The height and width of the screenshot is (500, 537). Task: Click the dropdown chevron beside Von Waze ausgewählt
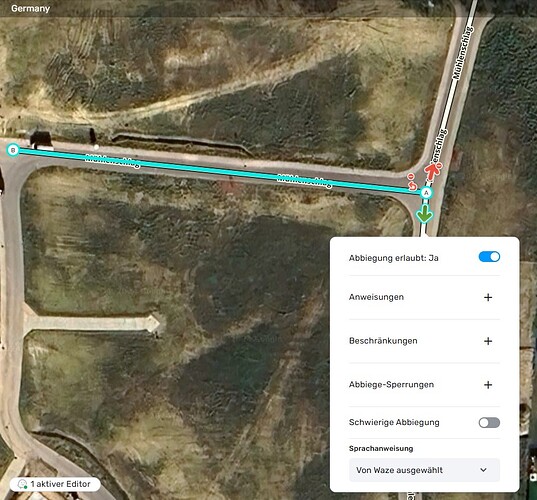[x=483, y=470]
